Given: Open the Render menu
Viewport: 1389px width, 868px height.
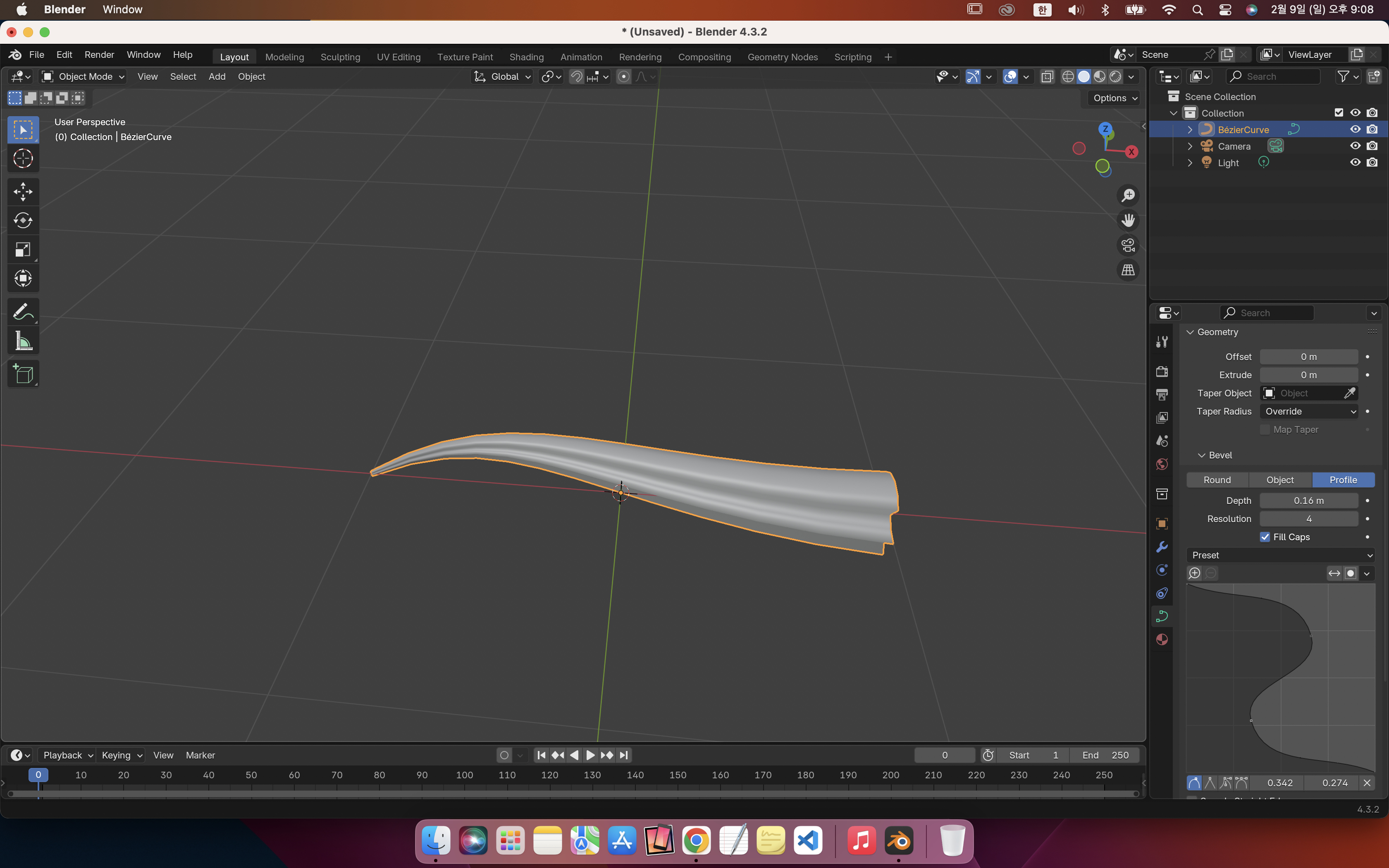Looking at the screenshot, I should [x=99, y=55].
